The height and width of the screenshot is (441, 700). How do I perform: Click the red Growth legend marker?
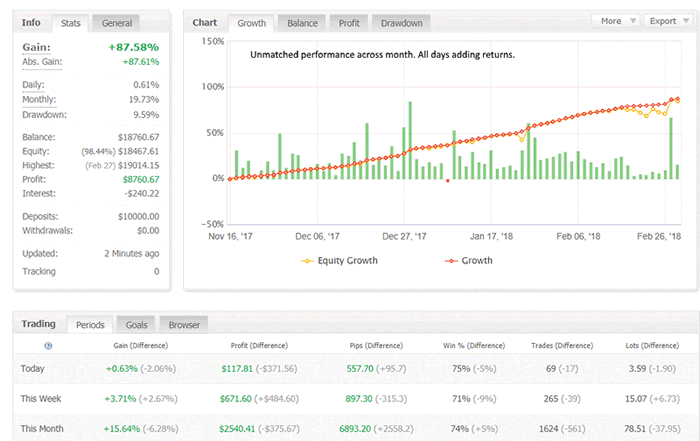[x=452, y=261]
